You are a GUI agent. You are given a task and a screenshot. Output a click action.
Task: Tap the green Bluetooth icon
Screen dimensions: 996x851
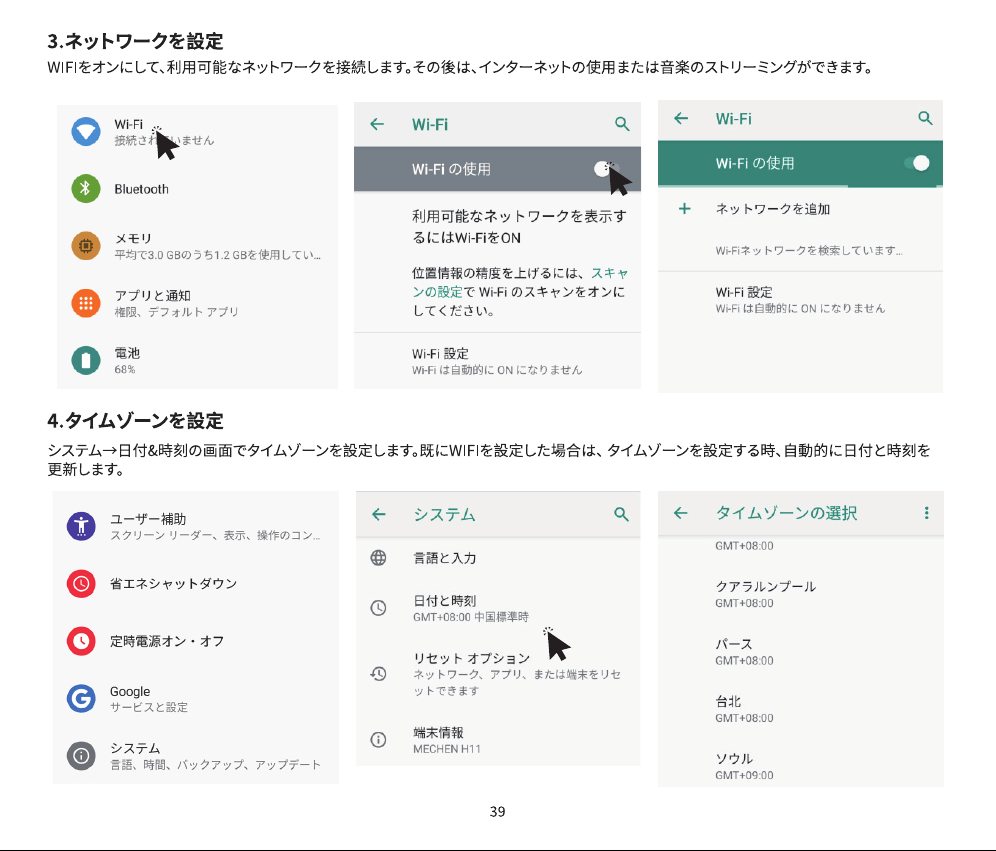pos(86,189)
